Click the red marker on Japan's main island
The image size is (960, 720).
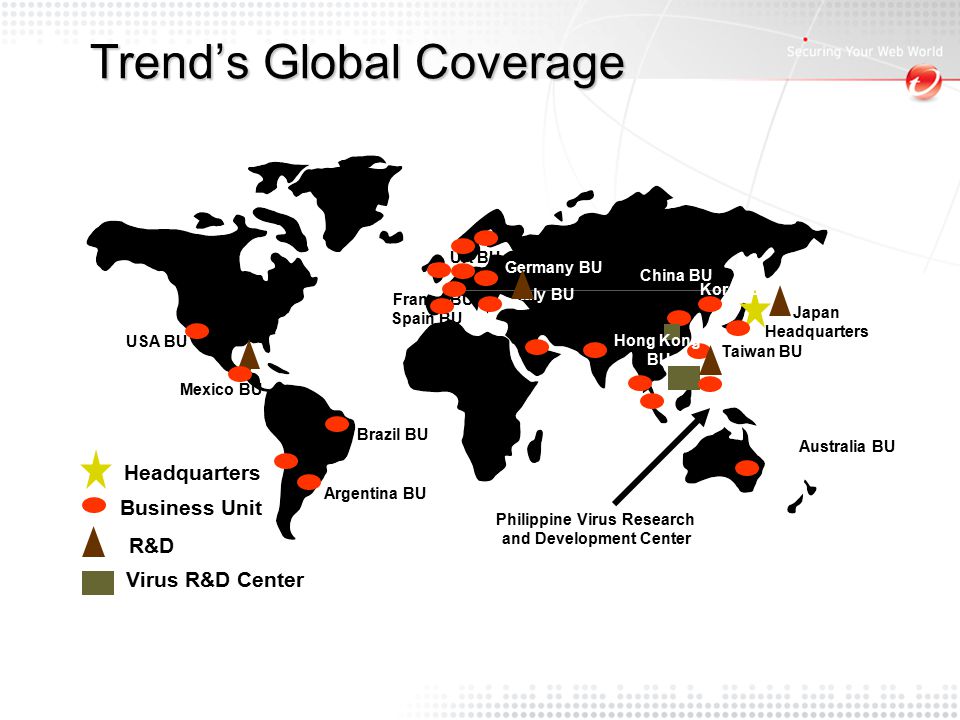coord(738,328)
